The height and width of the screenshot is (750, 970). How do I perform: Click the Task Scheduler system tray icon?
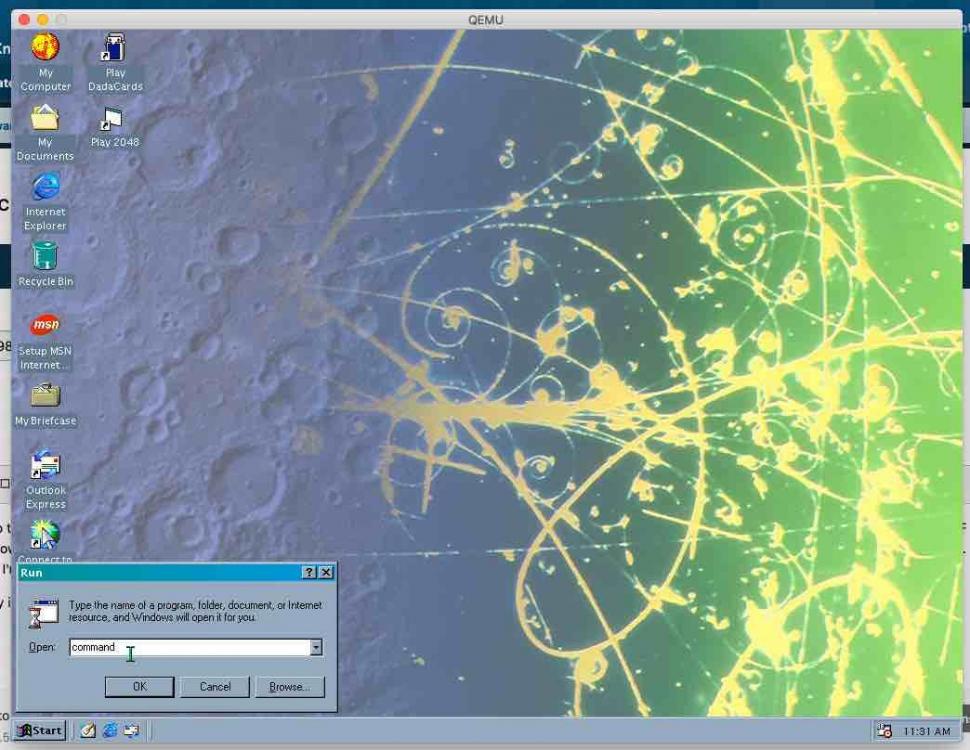[x=883, y=731]
